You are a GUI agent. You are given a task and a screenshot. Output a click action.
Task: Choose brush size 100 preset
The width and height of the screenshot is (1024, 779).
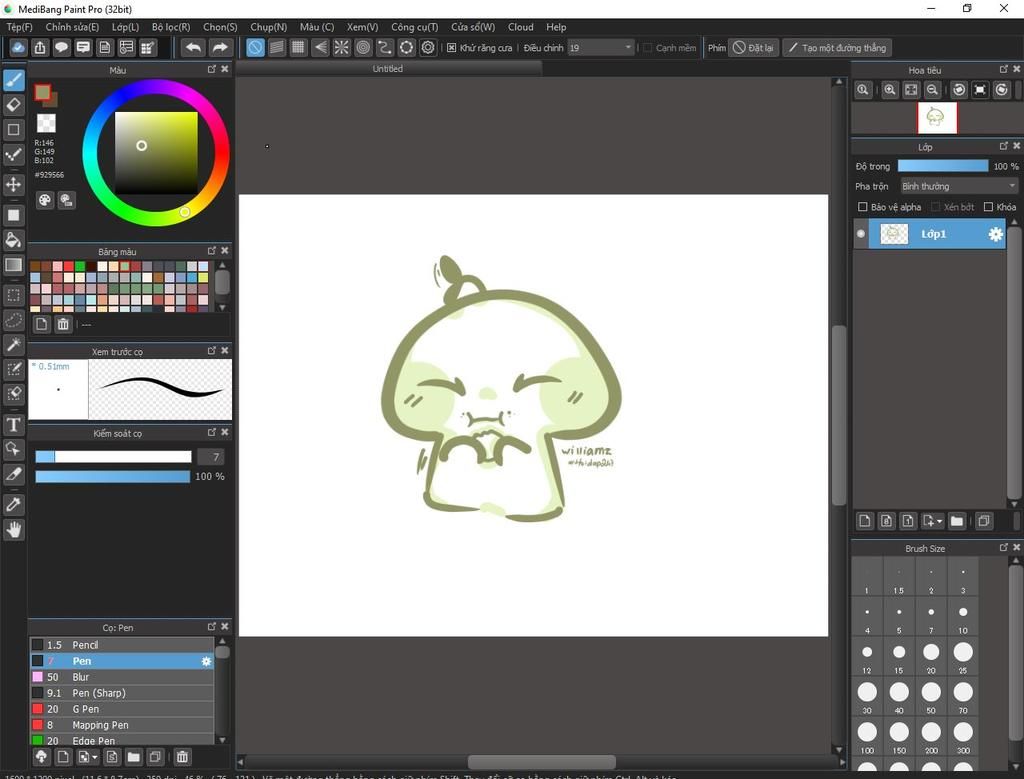[x=867, y=736]
